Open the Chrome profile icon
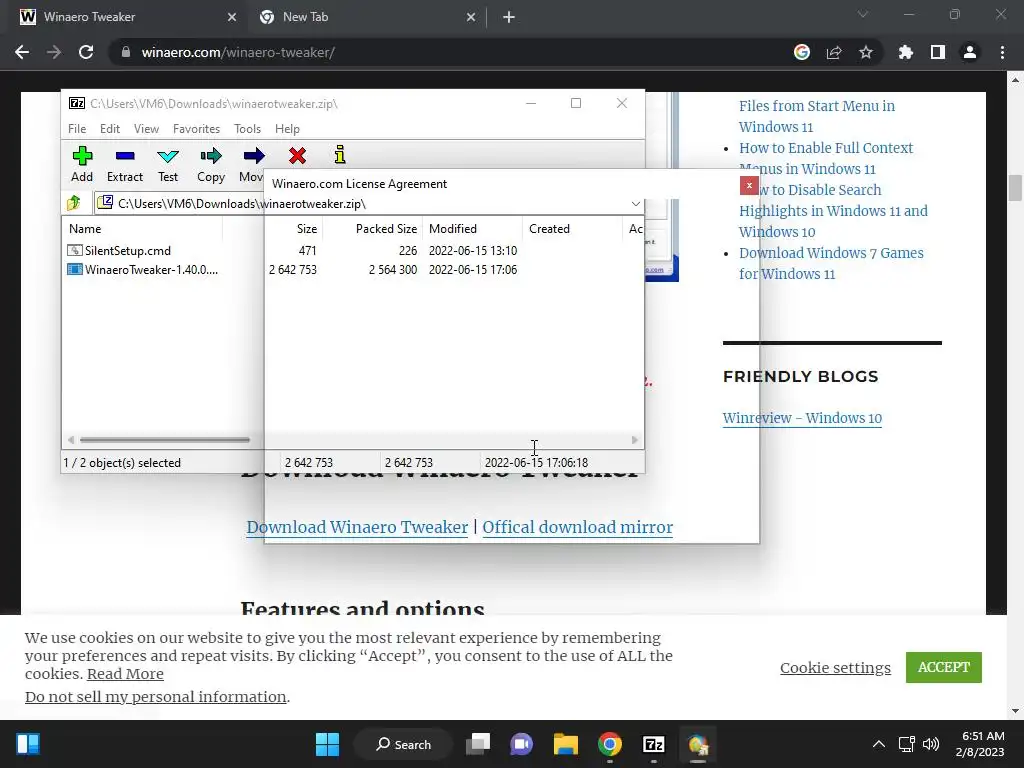This screenshot has height=768, width=1024. (x=970, y=52)
